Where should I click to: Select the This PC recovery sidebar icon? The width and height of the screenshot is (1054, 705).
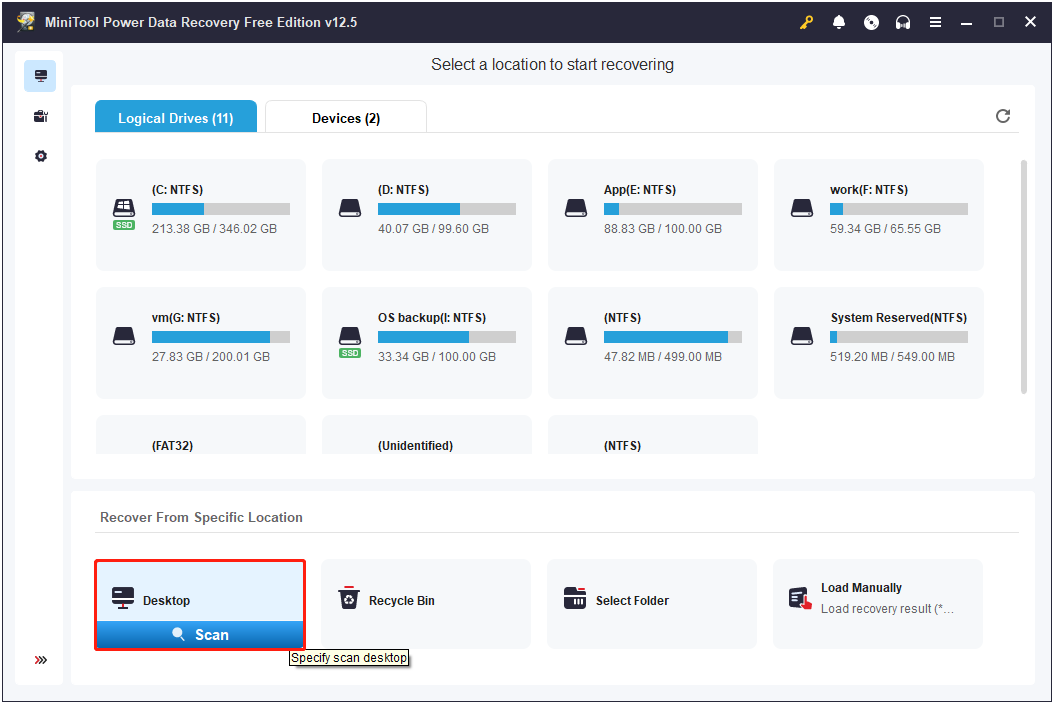click(40, 76)
